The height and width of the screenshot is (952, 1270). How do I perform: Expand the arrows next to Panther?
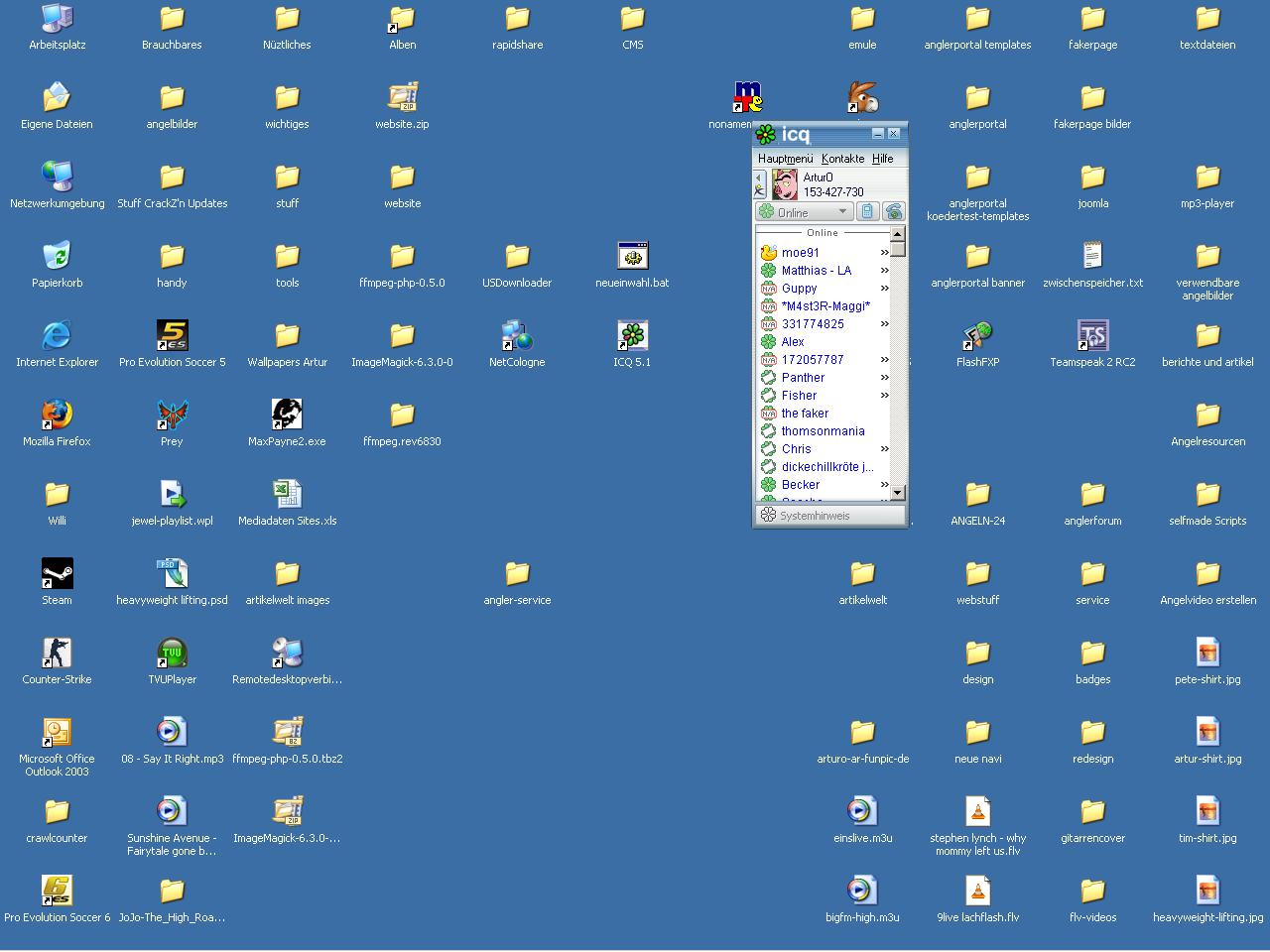884,378
